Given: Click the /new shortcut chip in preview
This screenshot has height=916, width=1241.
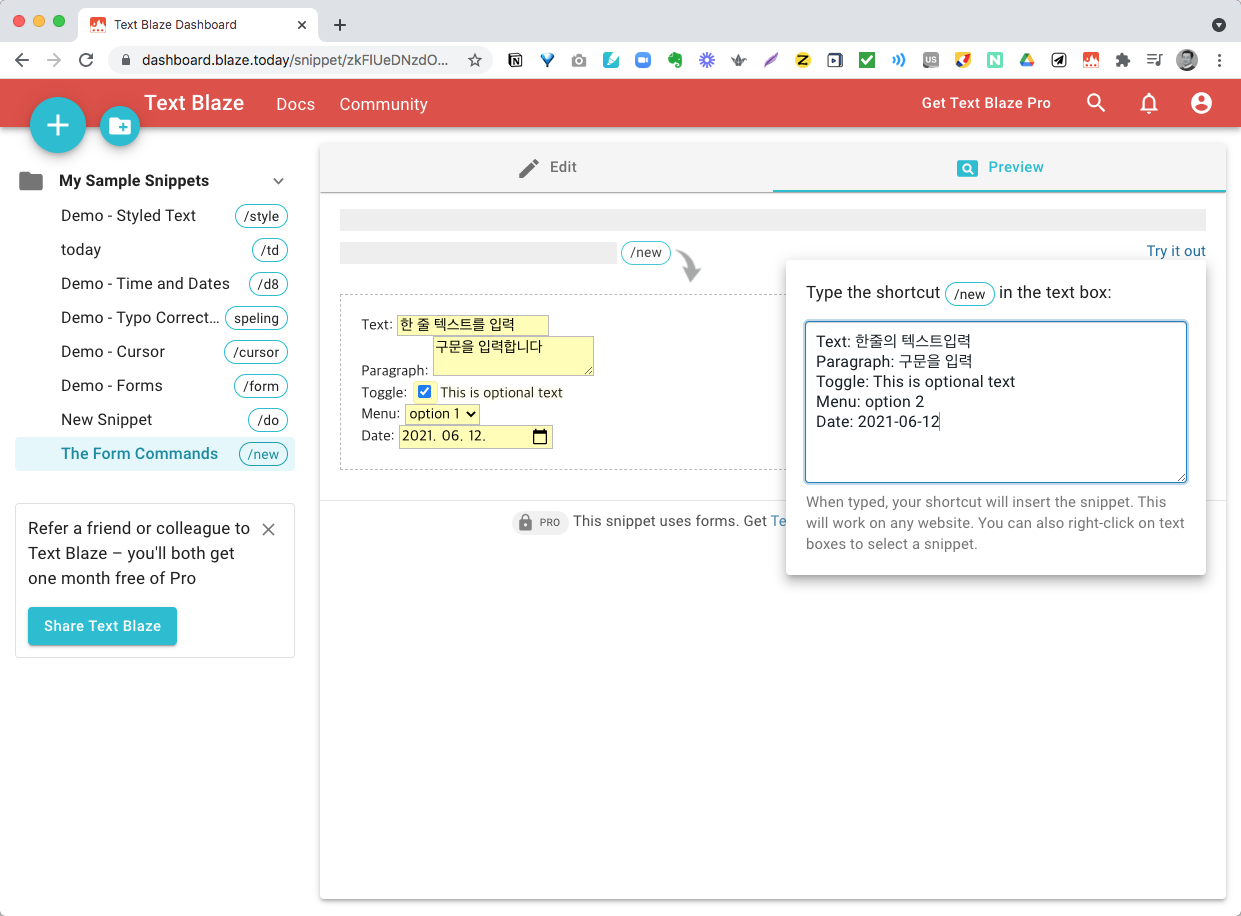Looking at the screenshot, I should point(646,253).
